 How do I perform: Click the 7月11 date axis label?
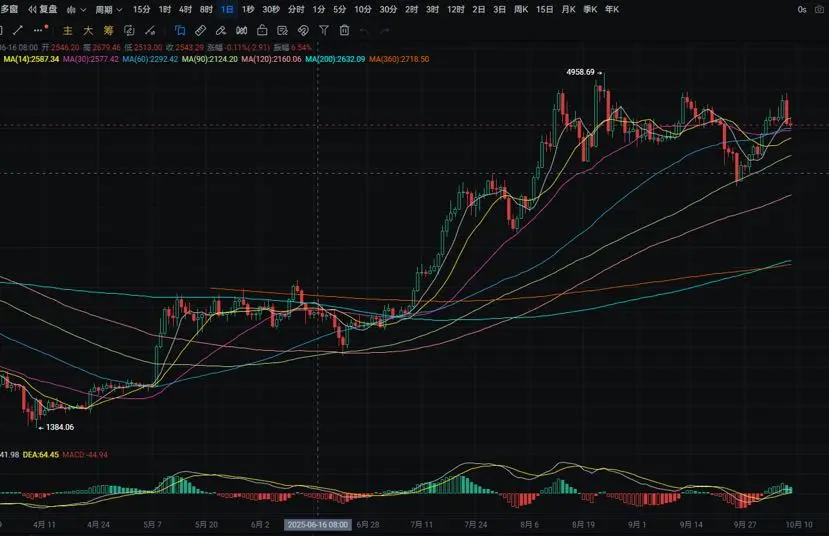pyautogui.click(x=421, y=524)
